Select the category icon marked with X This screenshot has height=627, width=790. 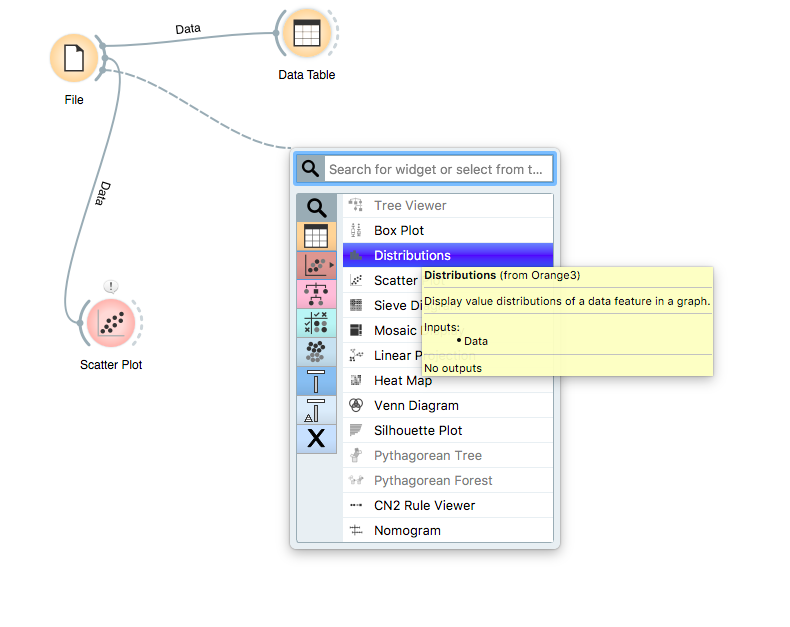point(316,438)
